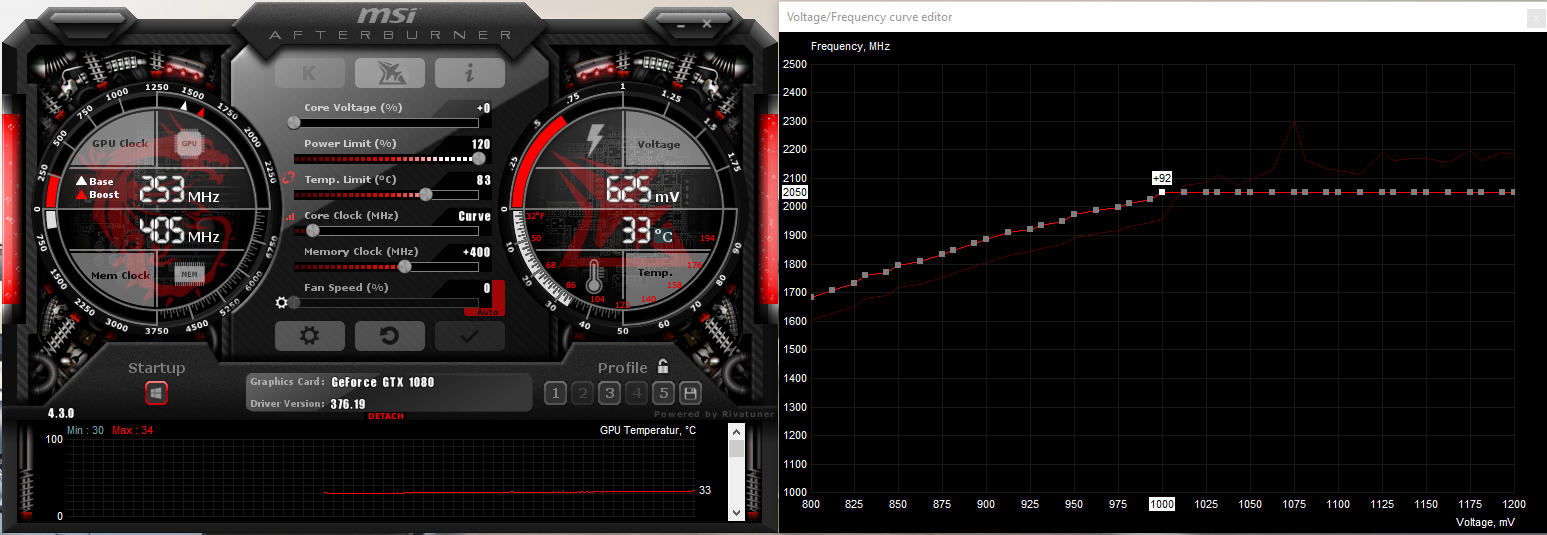
Task: Click DETACH to undock the monitoring graph
Action: click(386, 416)
